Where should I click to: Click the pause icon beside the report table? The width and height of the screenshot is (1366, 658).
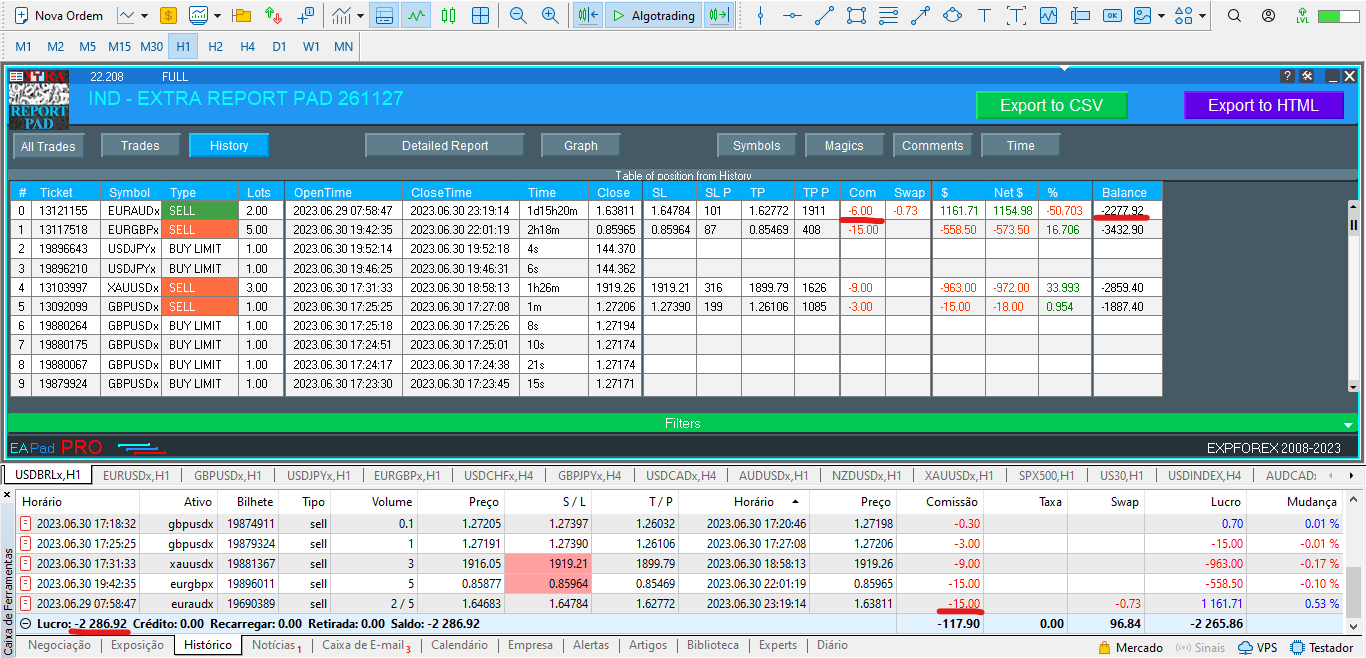click(1355, 225)
